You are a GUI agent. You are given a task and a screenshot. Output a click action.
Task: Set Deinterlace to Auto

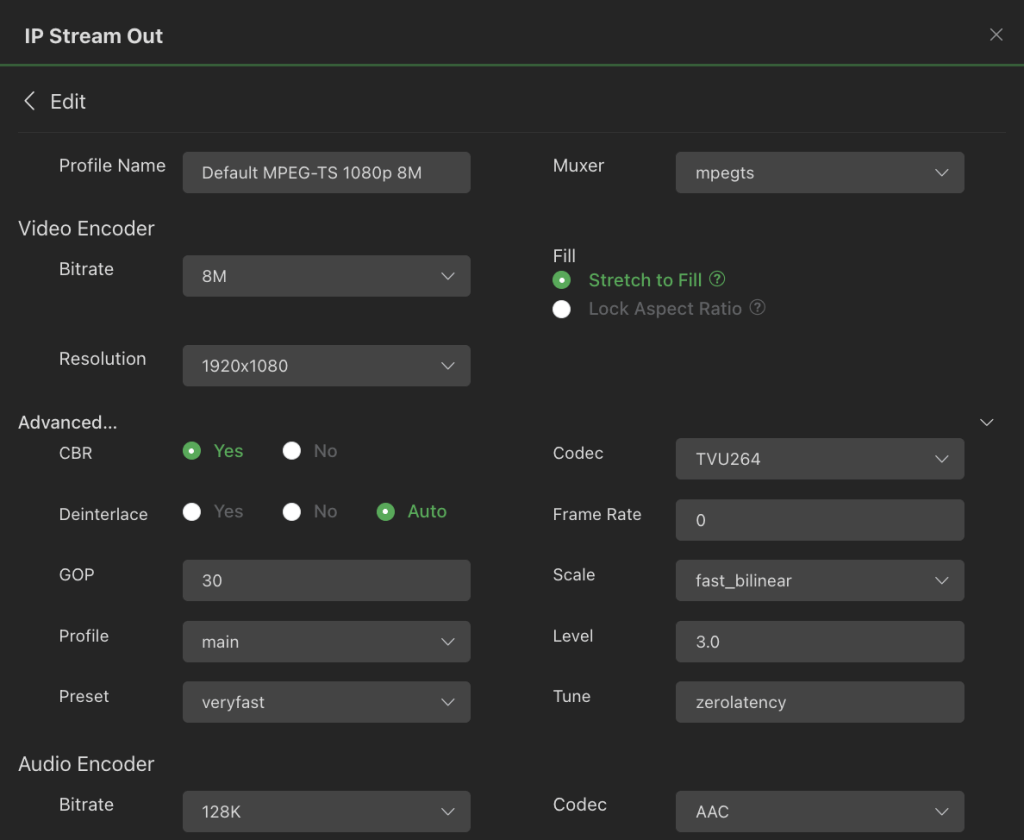coord(386,511)
